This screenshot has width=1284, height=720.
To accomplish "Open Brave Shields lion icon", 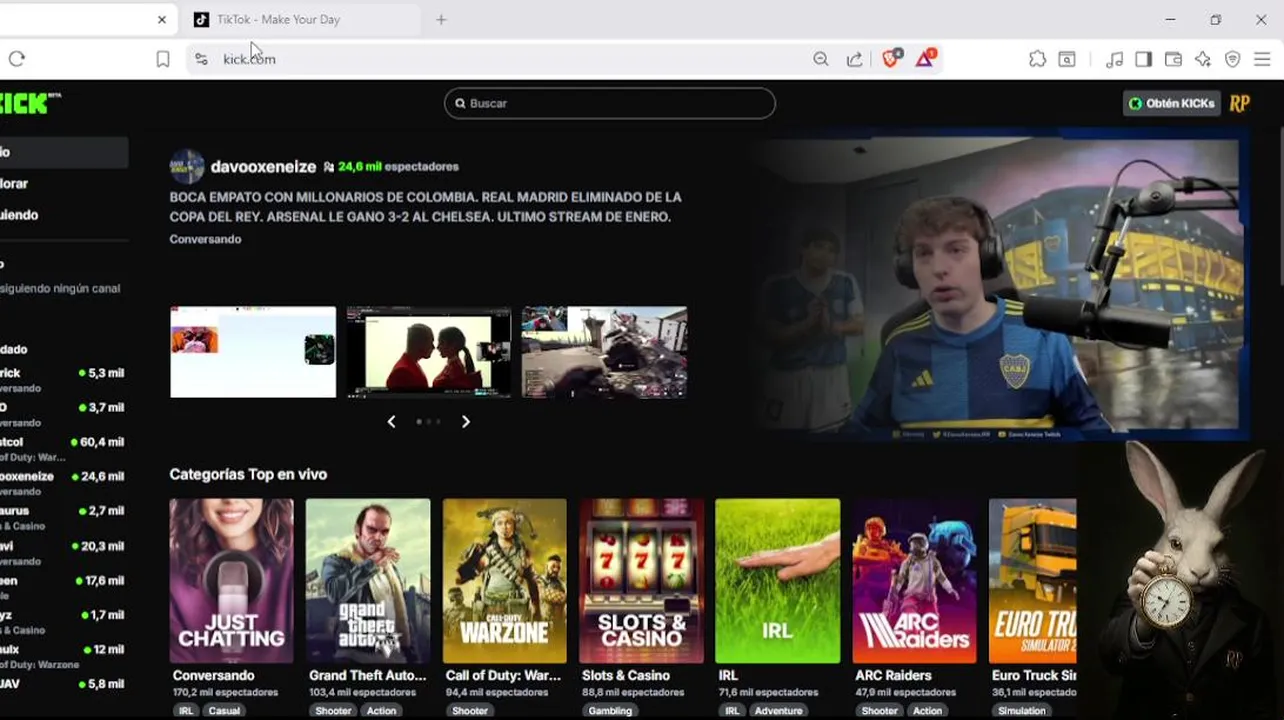I will coord(891,58).
